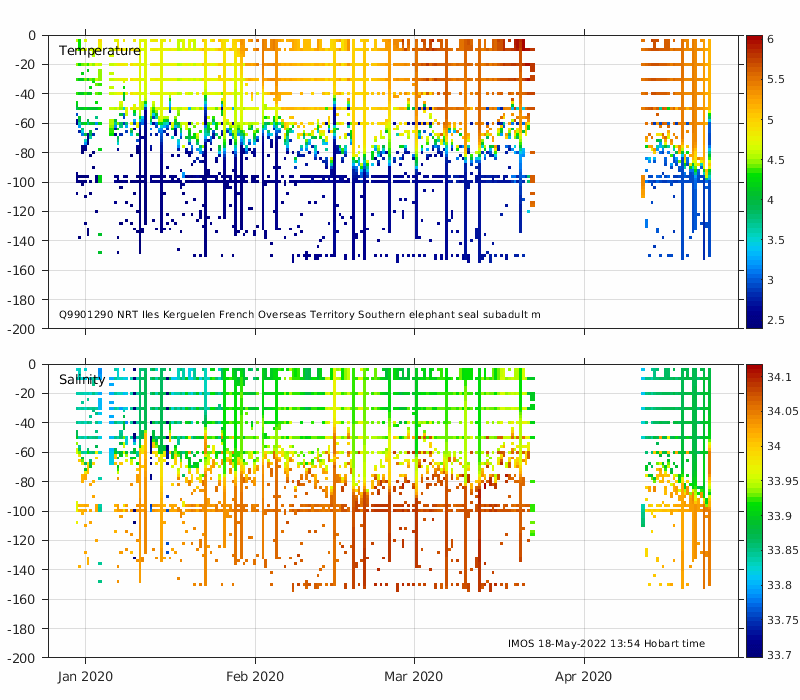Click salinity colorbar yellow region near 33.95
This screenshot has height=700, width=800.
(754, 481)
